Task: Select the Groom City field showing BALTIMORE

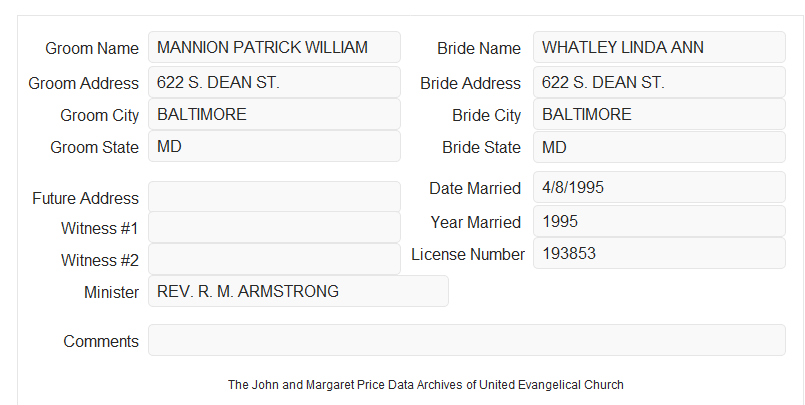Action: coord(274,114)
